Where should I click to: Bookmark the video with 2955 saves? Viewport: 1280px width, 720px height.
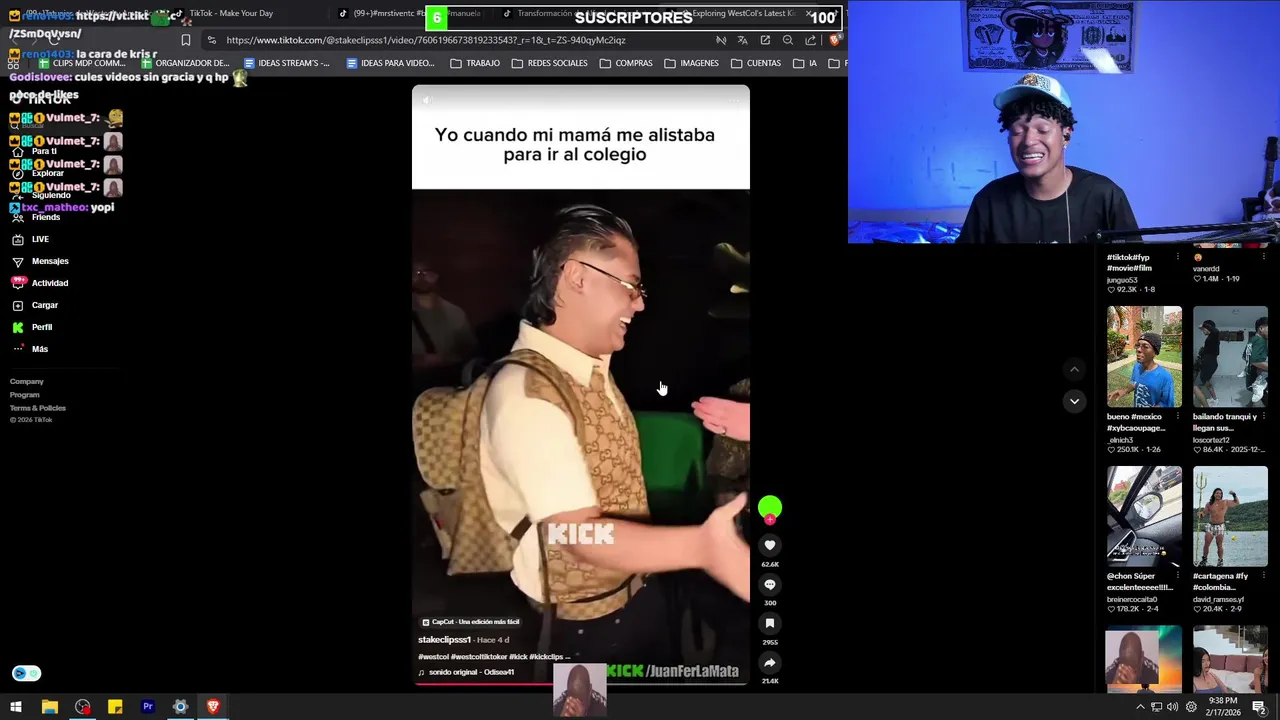pyautogui.click(x=769, y=623)
